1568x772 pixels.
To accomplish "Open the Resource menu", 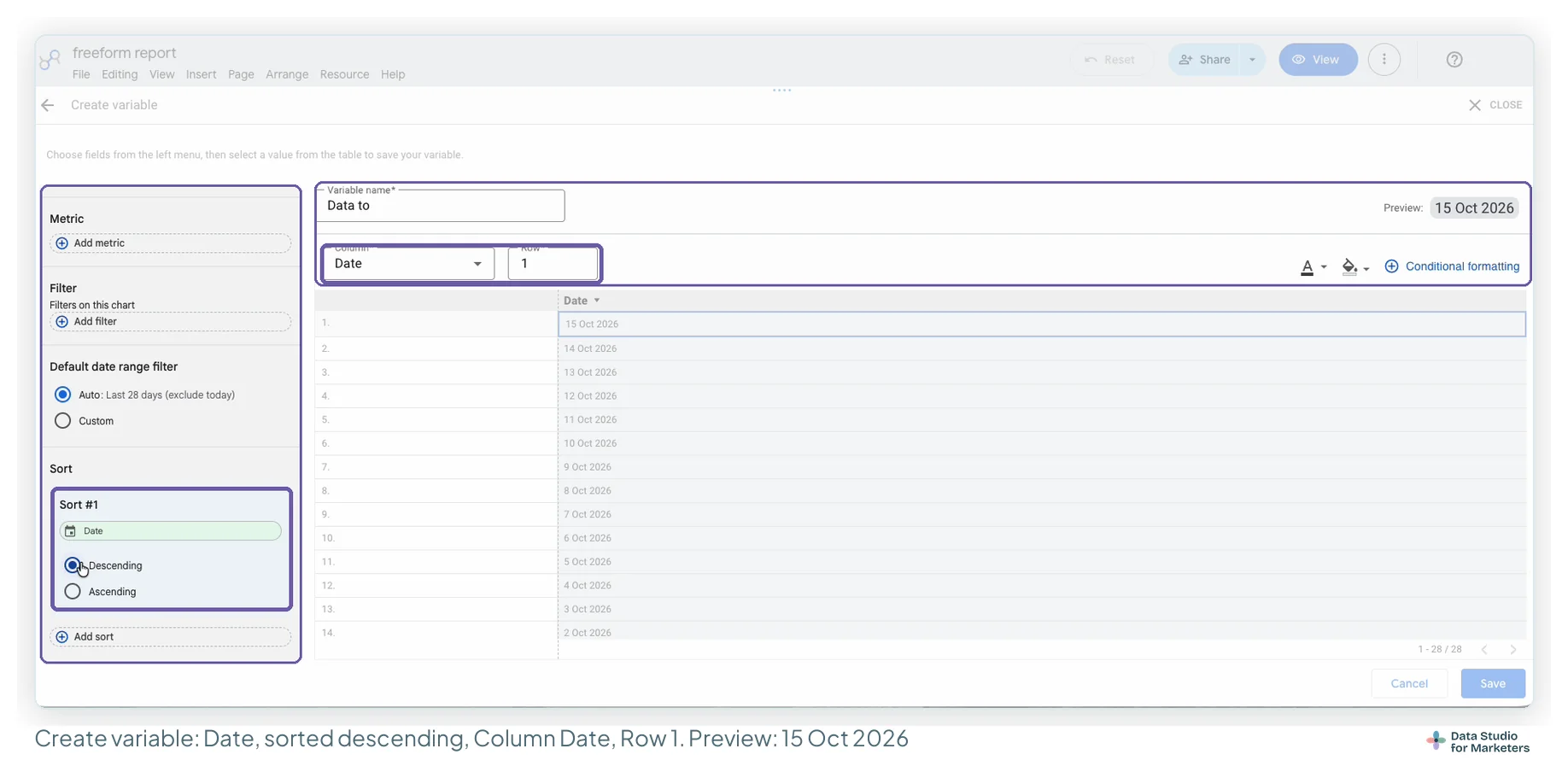I will (x=344, y=75).
